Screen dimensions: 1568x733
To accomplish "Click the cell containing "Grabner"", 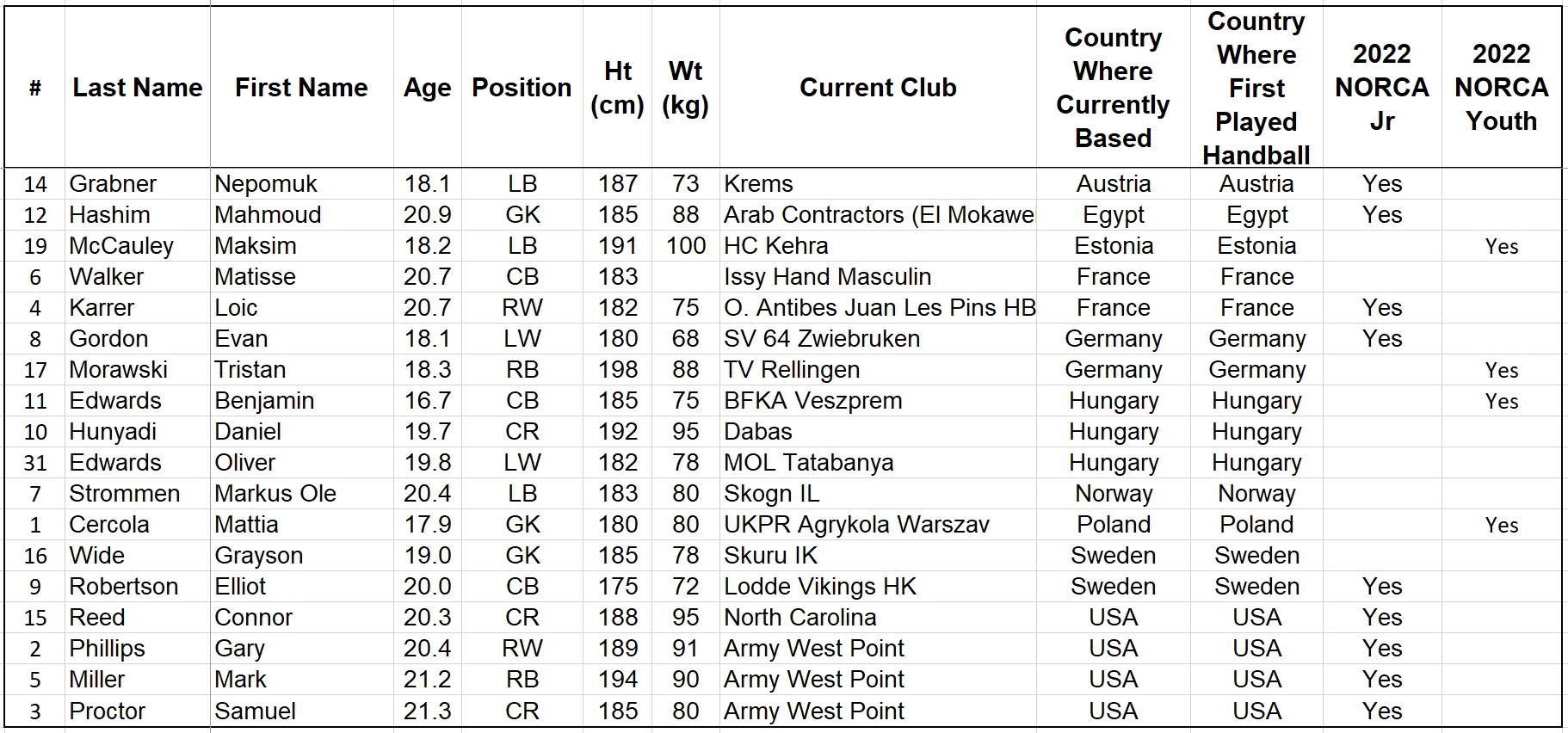I will pyautogui.click(x=113, y=184).
